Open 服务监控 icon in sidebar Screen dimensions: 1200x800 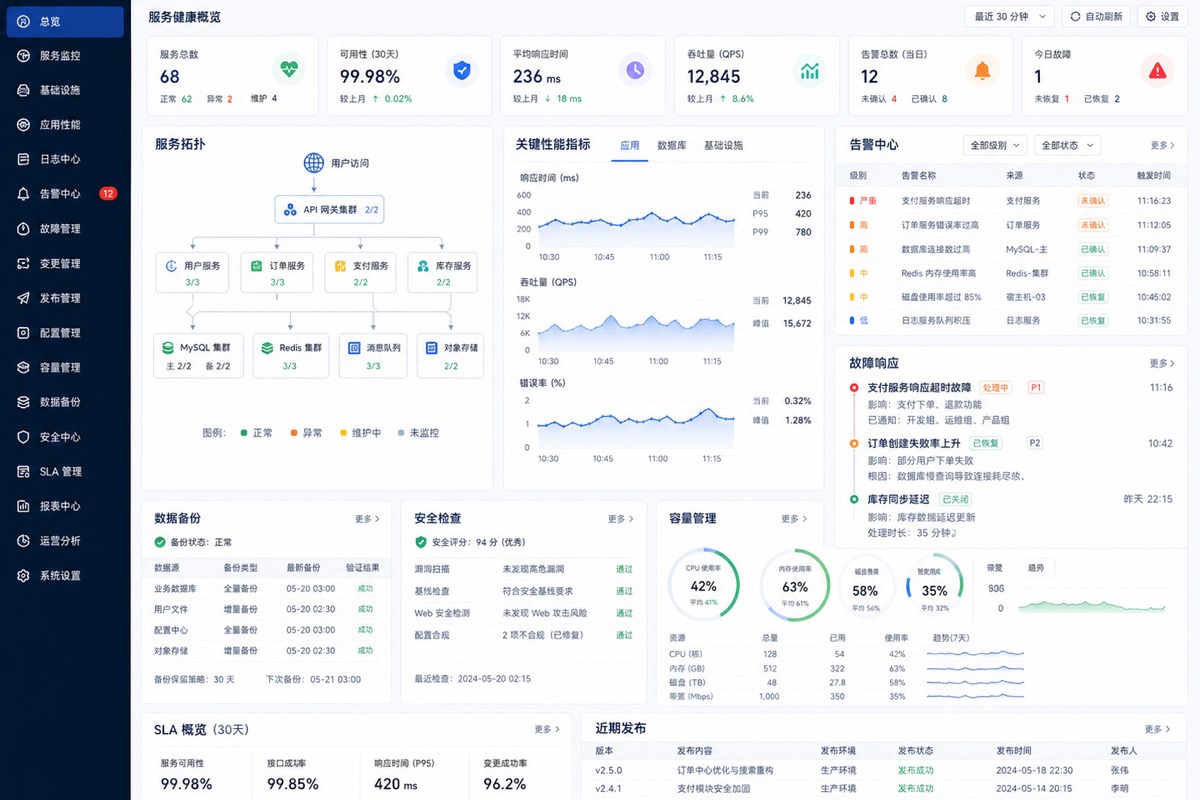23,56
